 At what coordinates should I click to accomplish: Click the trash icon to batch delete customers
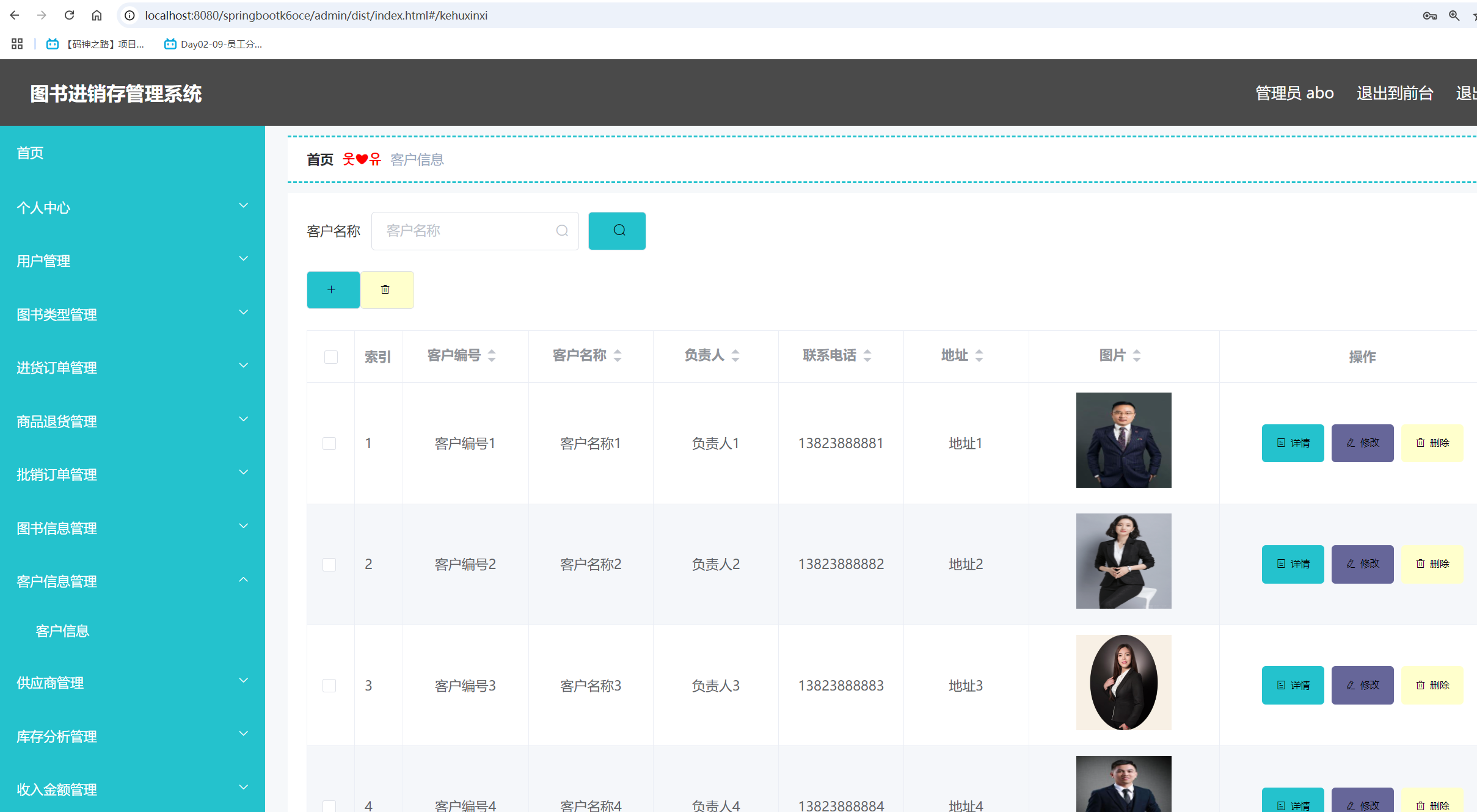[386, 289]
